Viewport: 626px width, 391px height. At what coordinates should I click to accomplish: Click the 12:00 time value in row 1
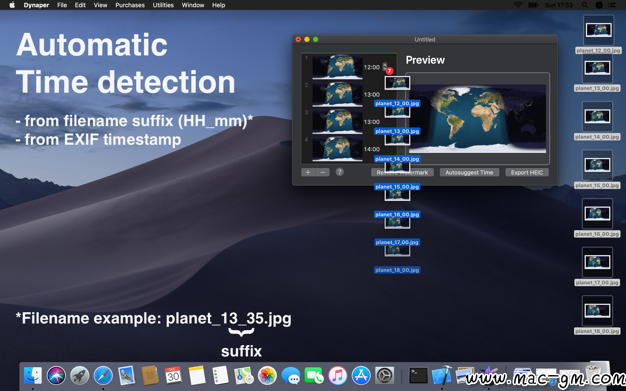coord(372,67)
